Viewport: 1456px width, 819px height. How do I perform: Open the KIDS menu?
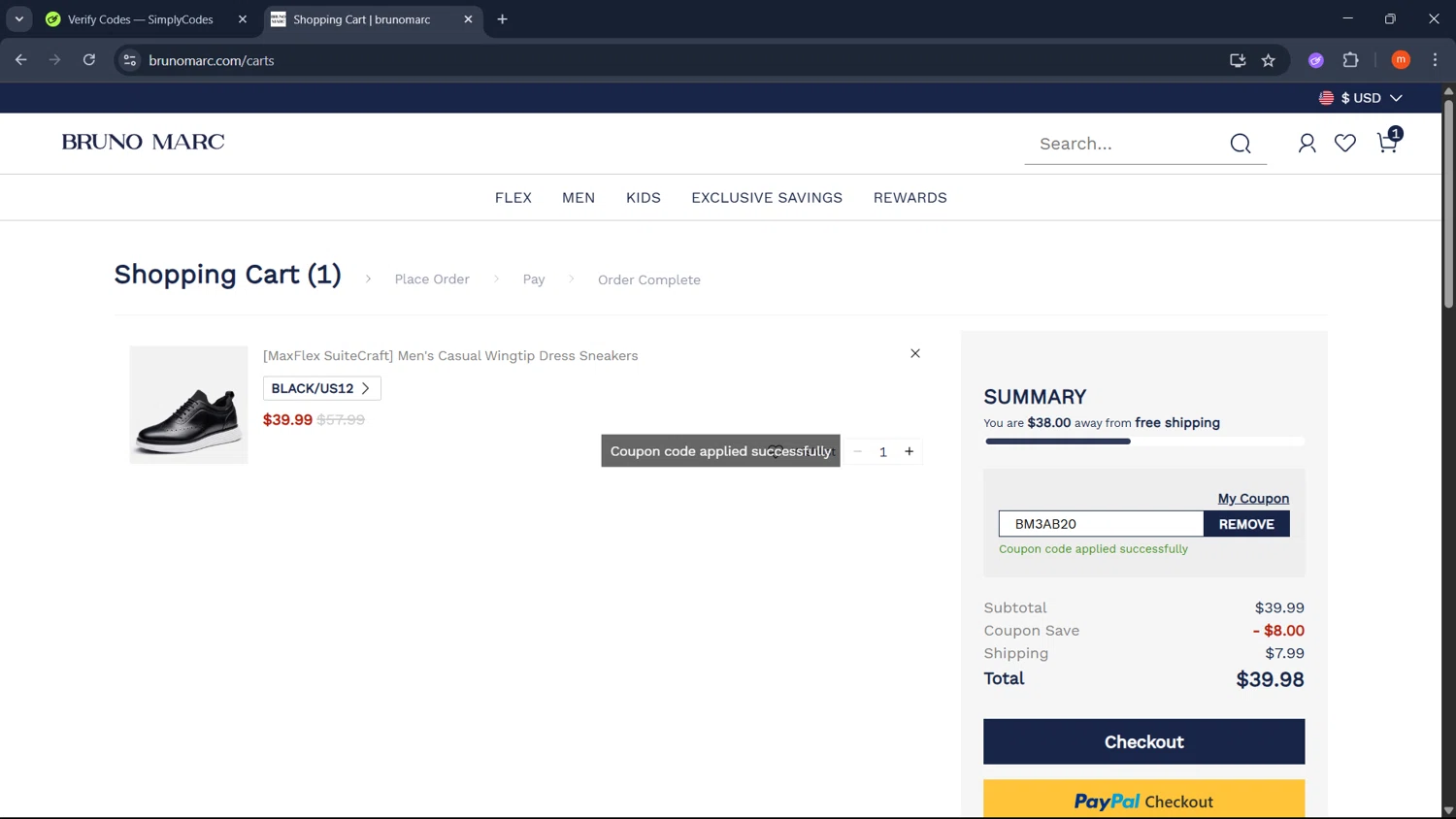[643, 198]
